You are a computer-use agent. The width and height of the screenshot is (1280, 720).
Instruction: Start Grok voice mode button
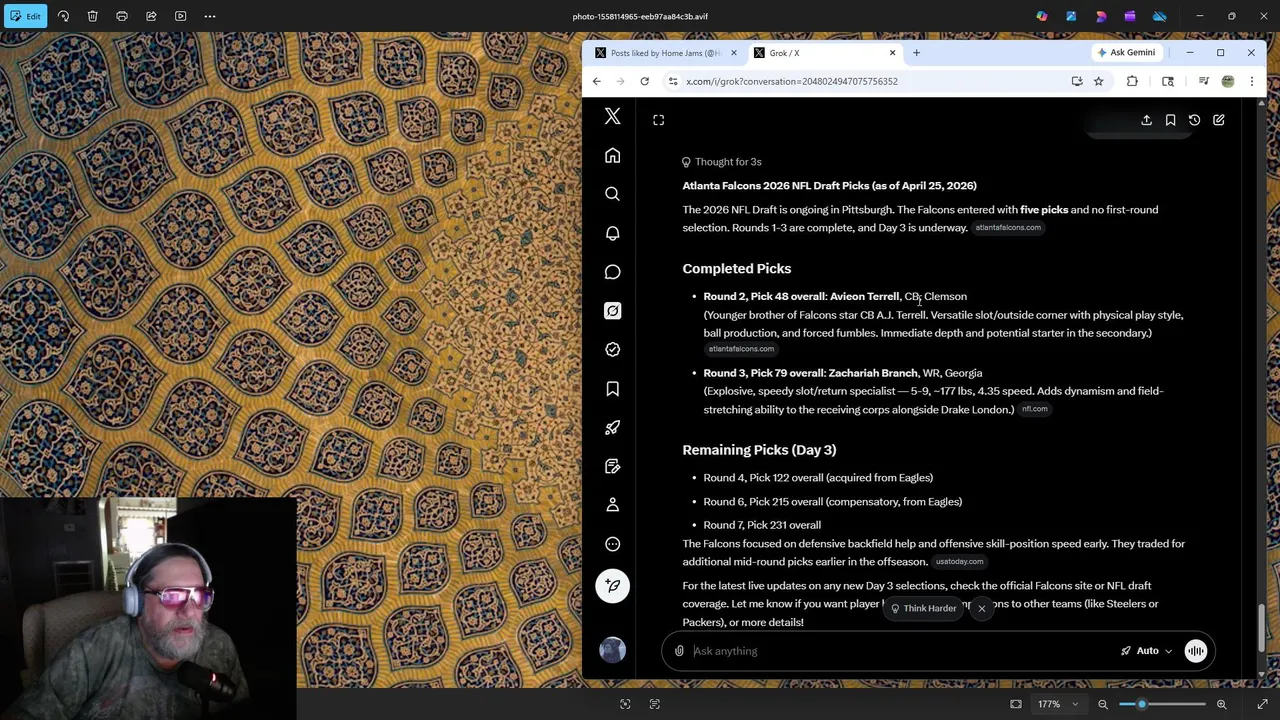click(1195, 651)
